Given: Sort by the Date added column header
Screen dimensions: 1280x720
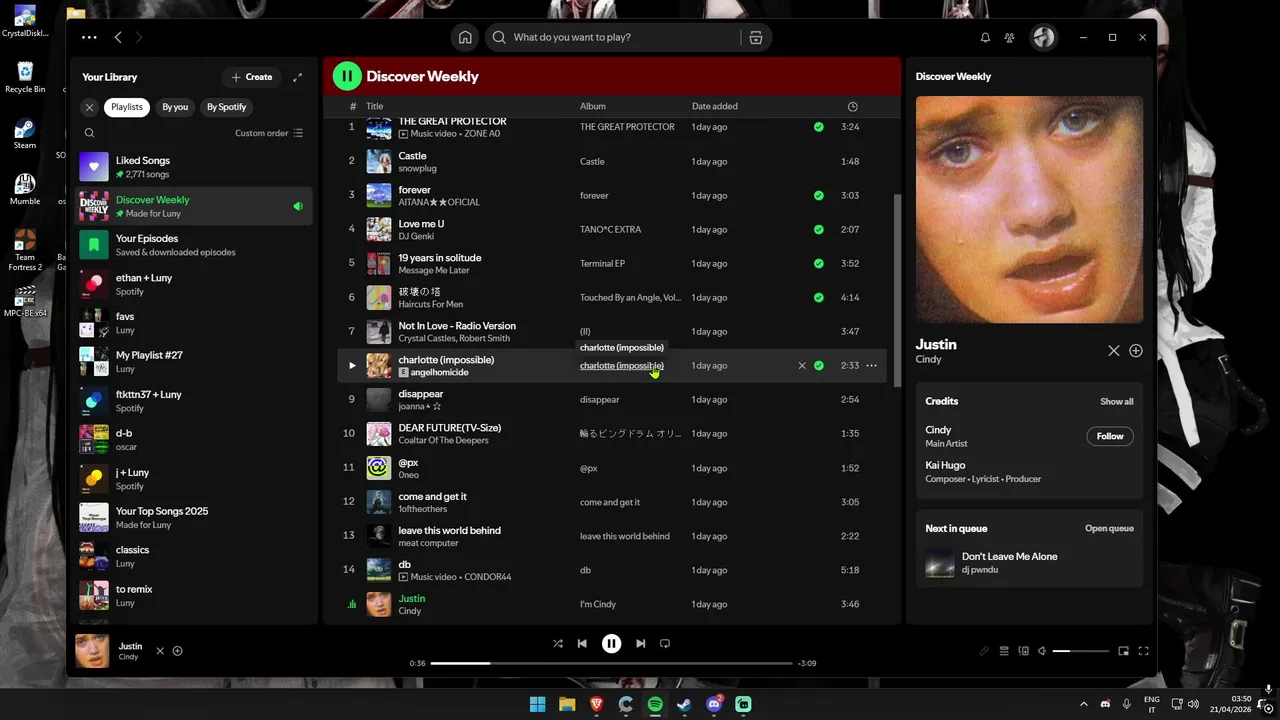Looking at the screenshot, I should [x=715, y=106].
